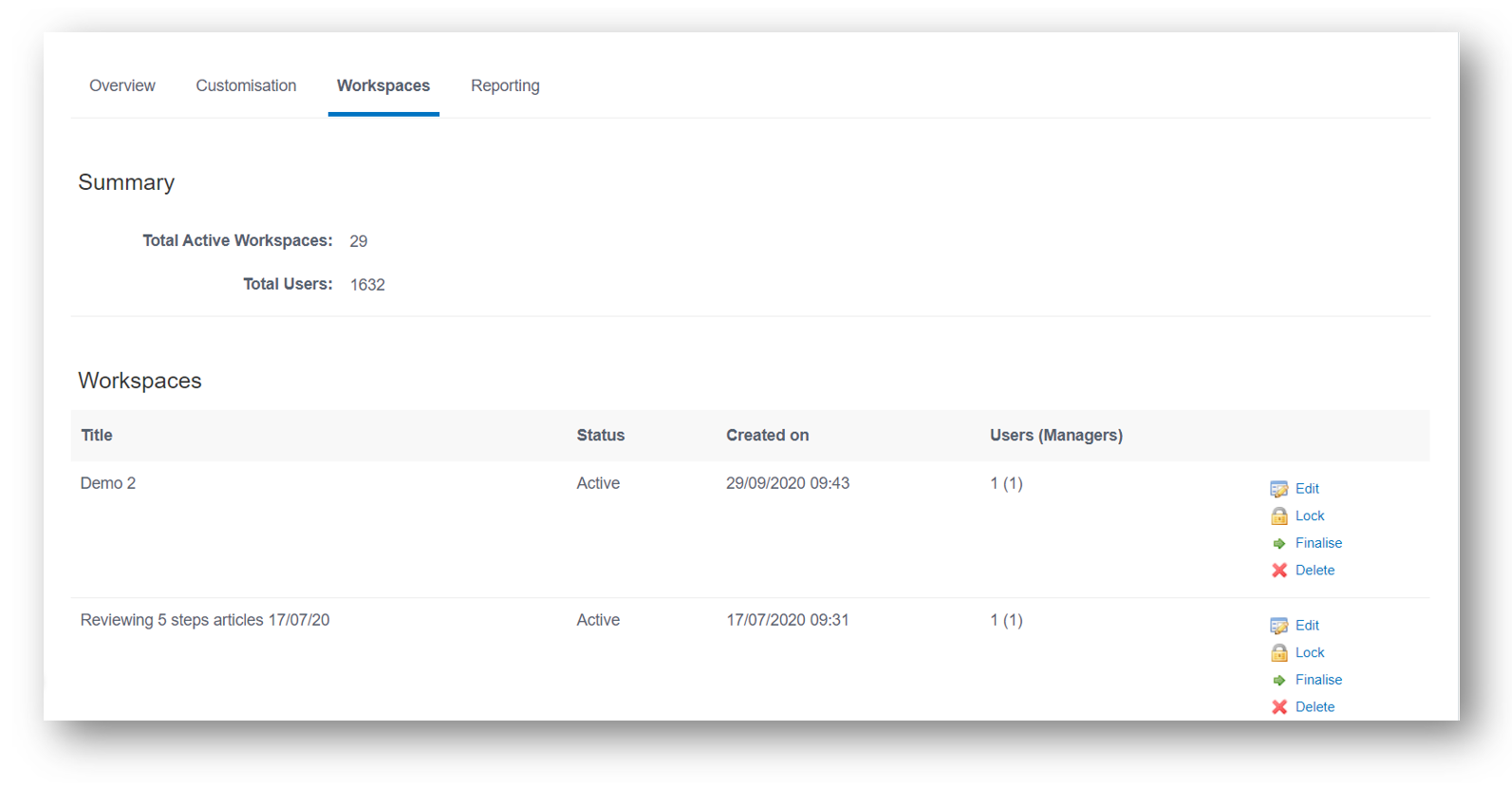
Task: Click Lock link for Reviewing 5 steps articles
Action: [x=1310, y=652]
